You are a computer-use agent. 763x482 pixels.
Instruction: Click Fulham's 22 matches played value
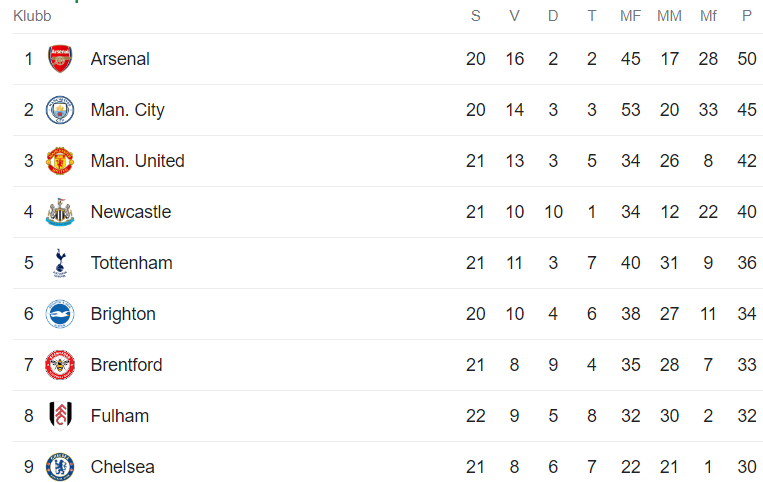point(475,416)
